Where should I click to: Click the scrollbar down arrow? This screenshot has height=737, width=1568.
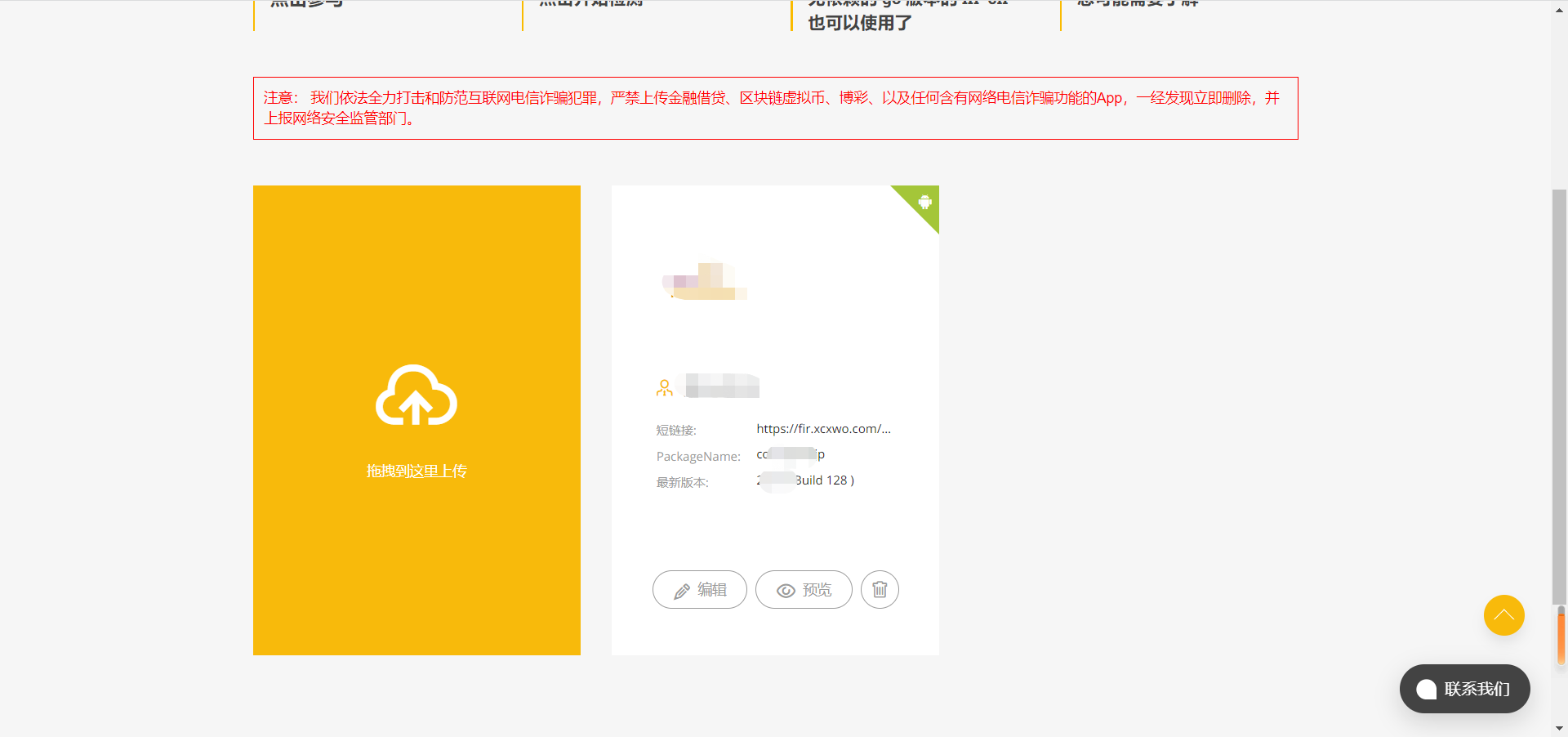click(x=1559, y=728)
